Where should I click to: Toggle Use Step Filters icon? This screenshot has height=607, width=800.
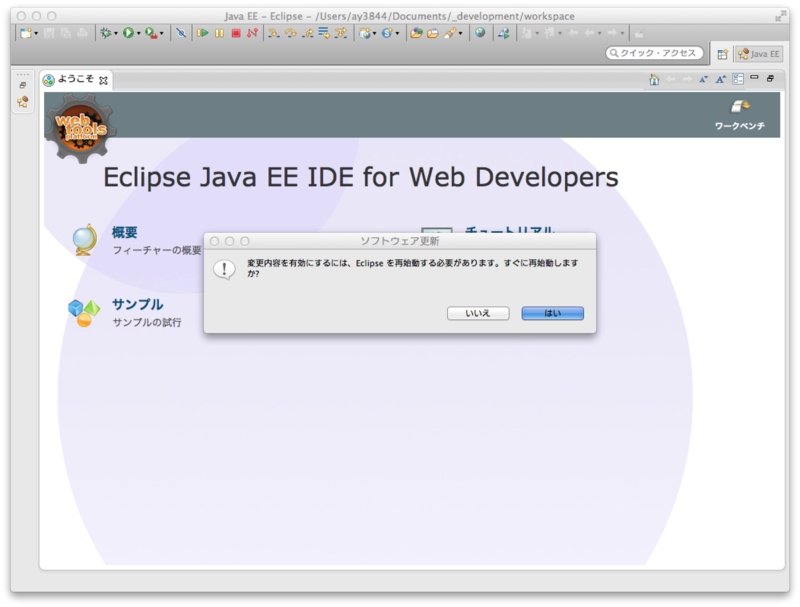coord(340,33)
